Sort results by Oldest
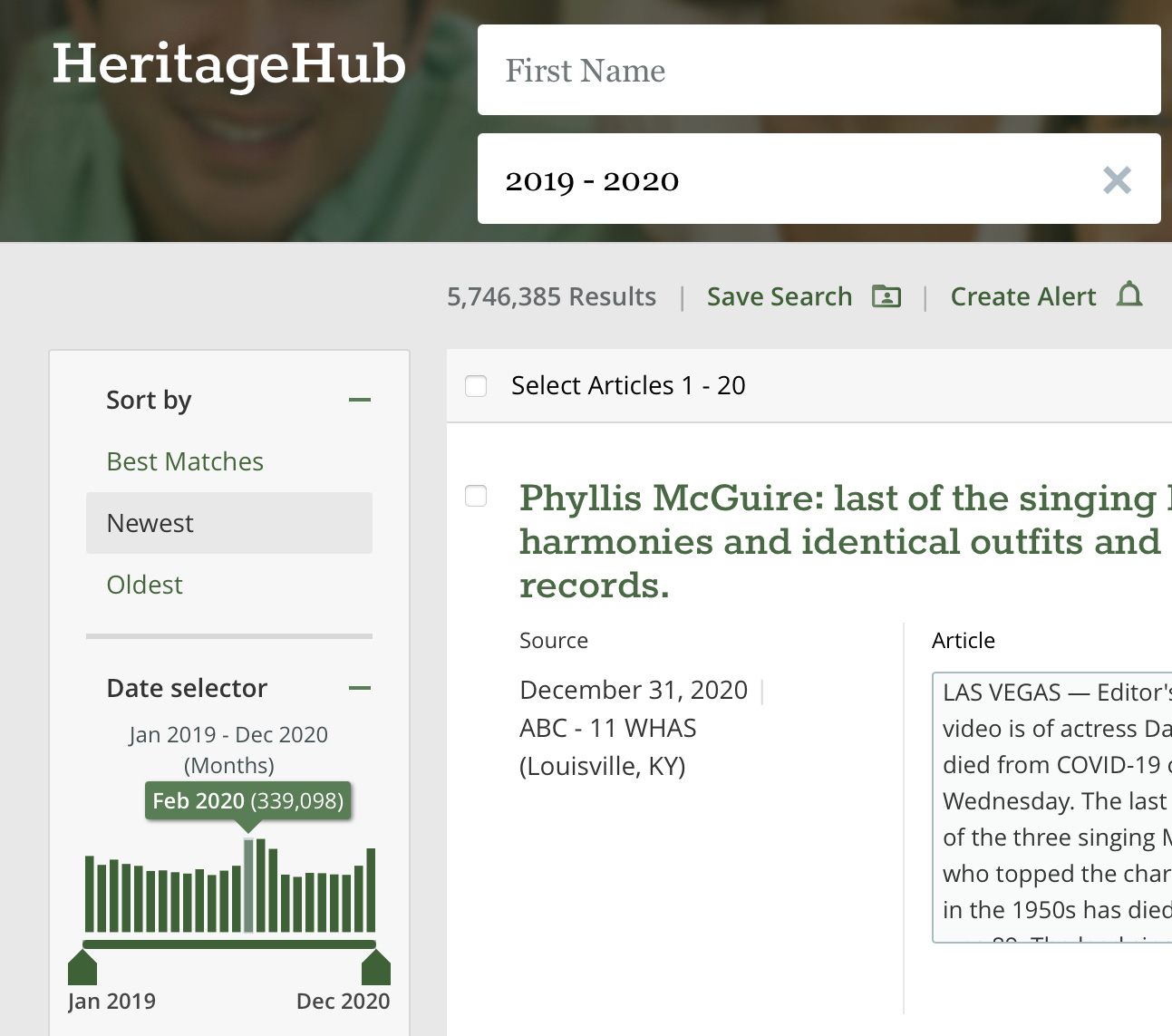This screenshot has width=1172, height=1036. tap(144, 585)
